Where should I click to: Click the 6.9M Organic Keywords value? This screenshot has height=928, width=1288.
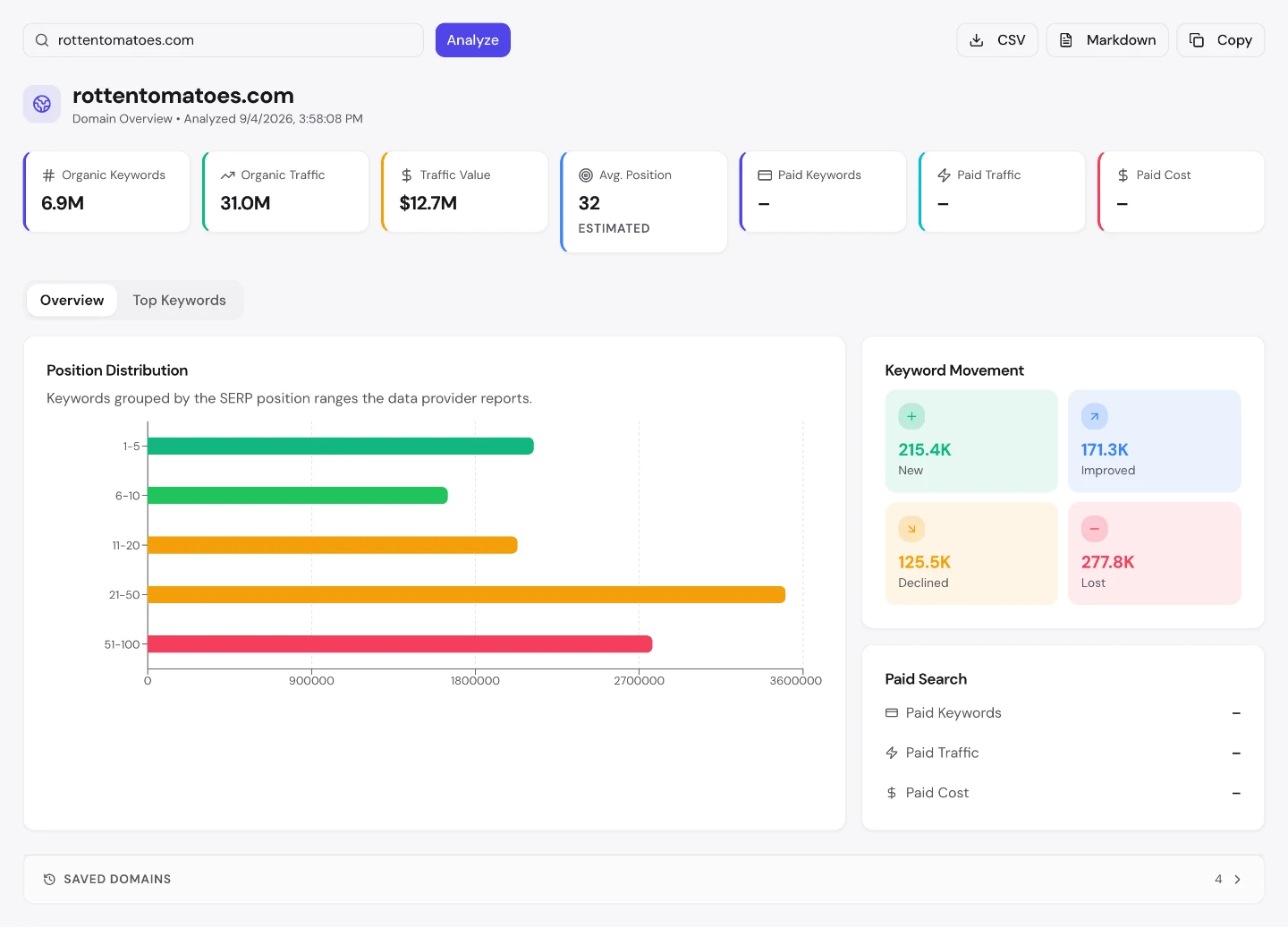click(63, 203)
